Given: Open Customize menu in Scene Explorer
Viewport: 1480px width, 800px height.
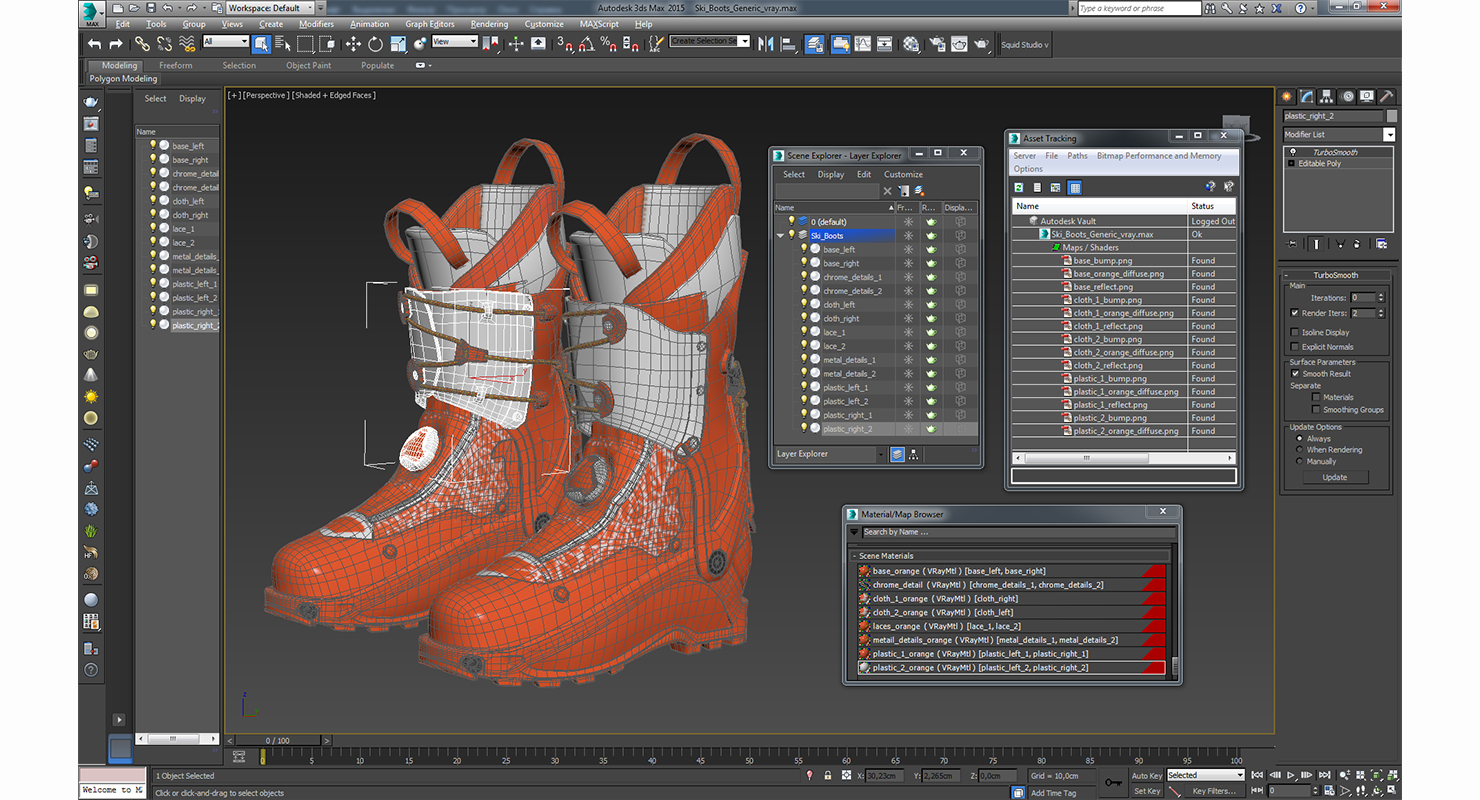Looking at the screenshot, I should [x=903, y=174].
